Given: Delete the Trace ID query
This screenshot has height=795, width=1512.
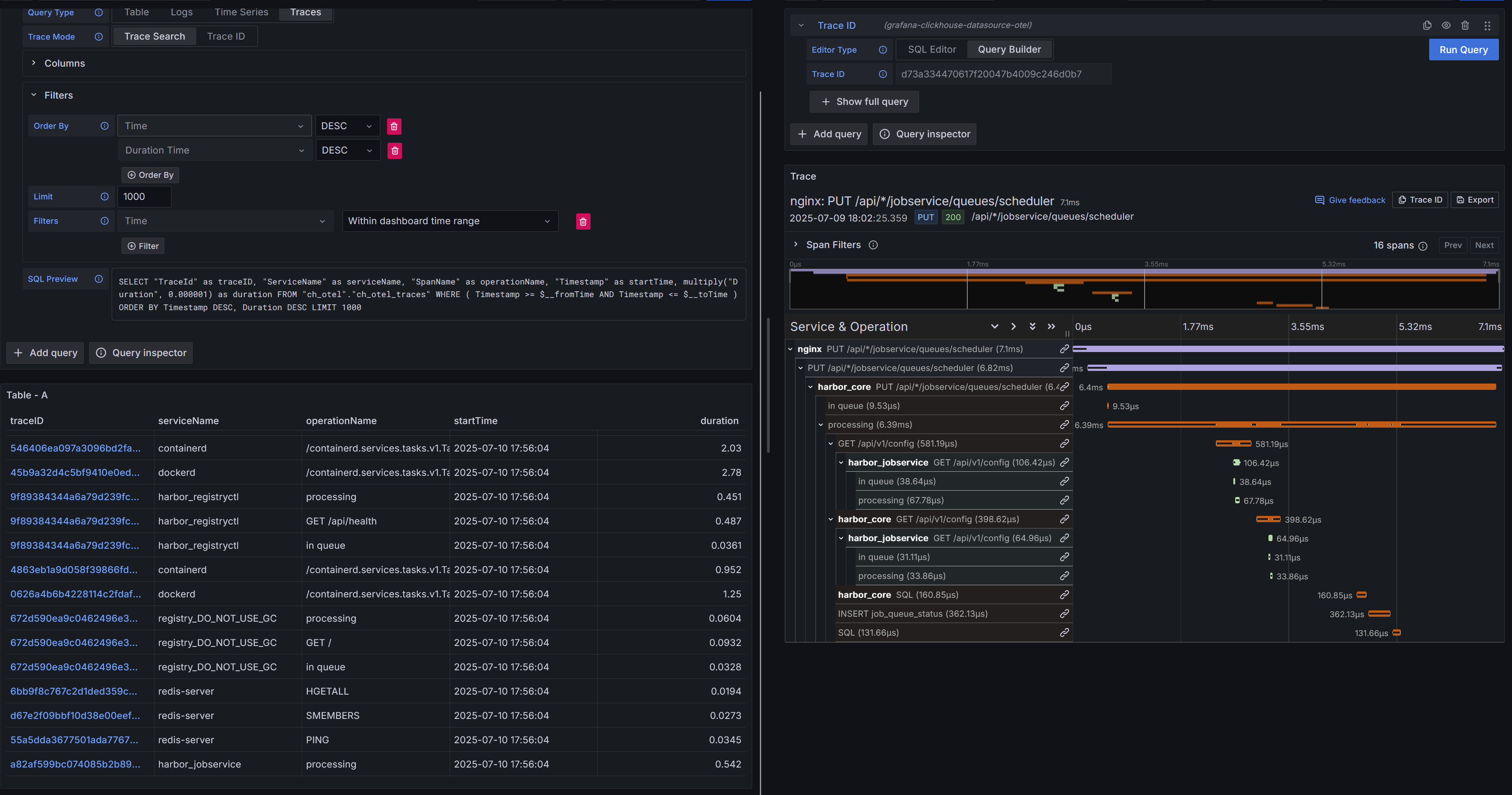Looking at the screenshot, I should pyautogui.click(x=1465, y=25).
